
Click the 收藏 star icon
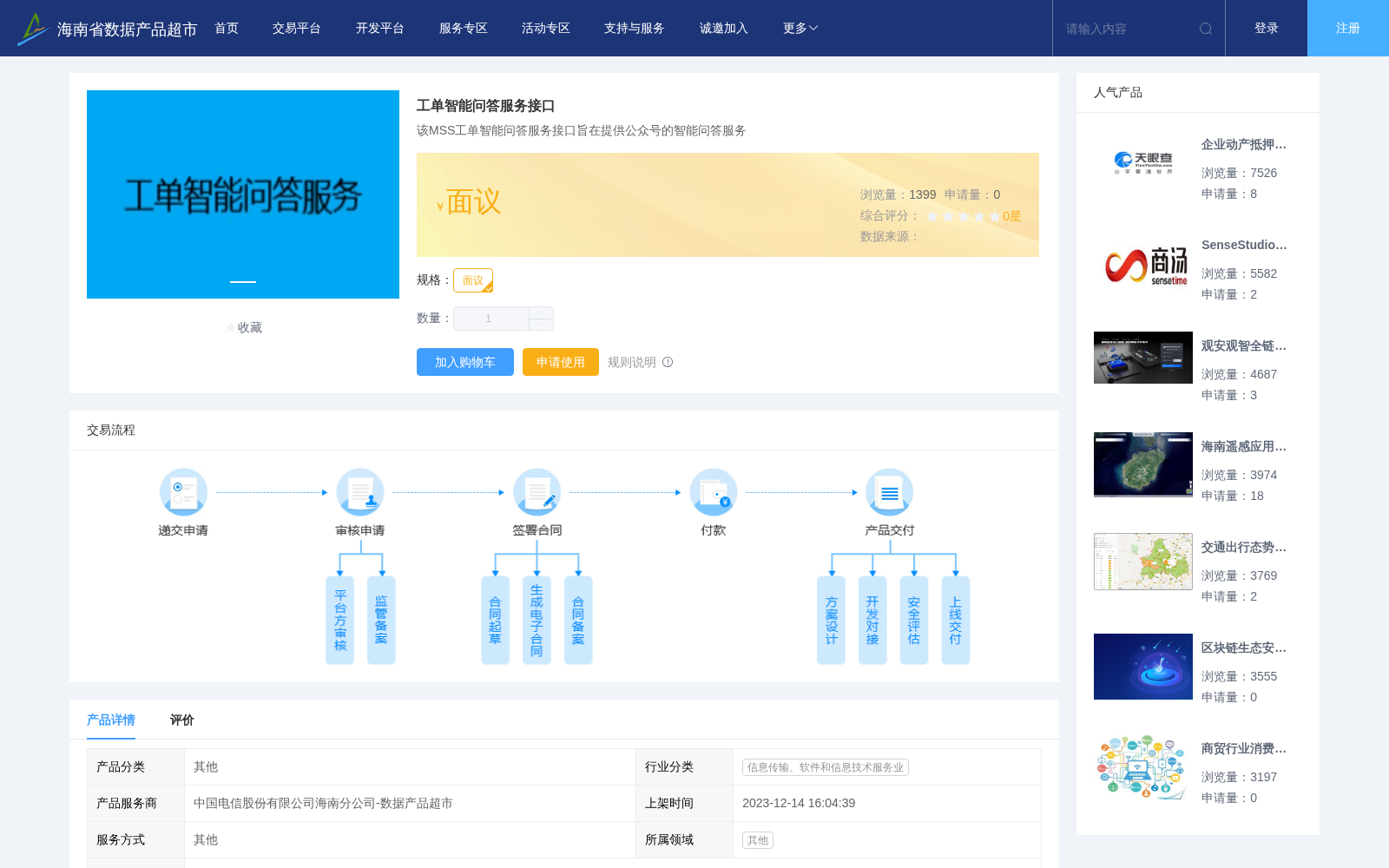pos(231,327)
